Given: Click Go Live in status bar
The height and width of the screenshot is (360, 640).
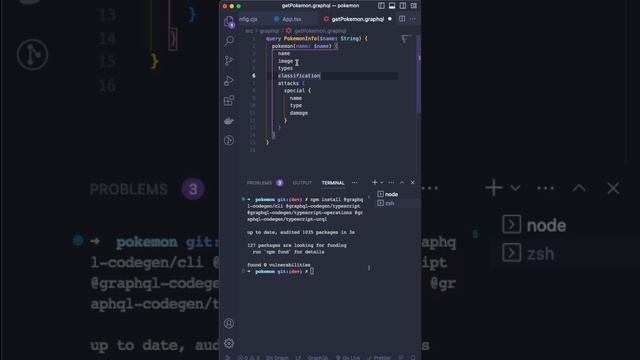Looking at the screenshot, I should coord(348,357).
